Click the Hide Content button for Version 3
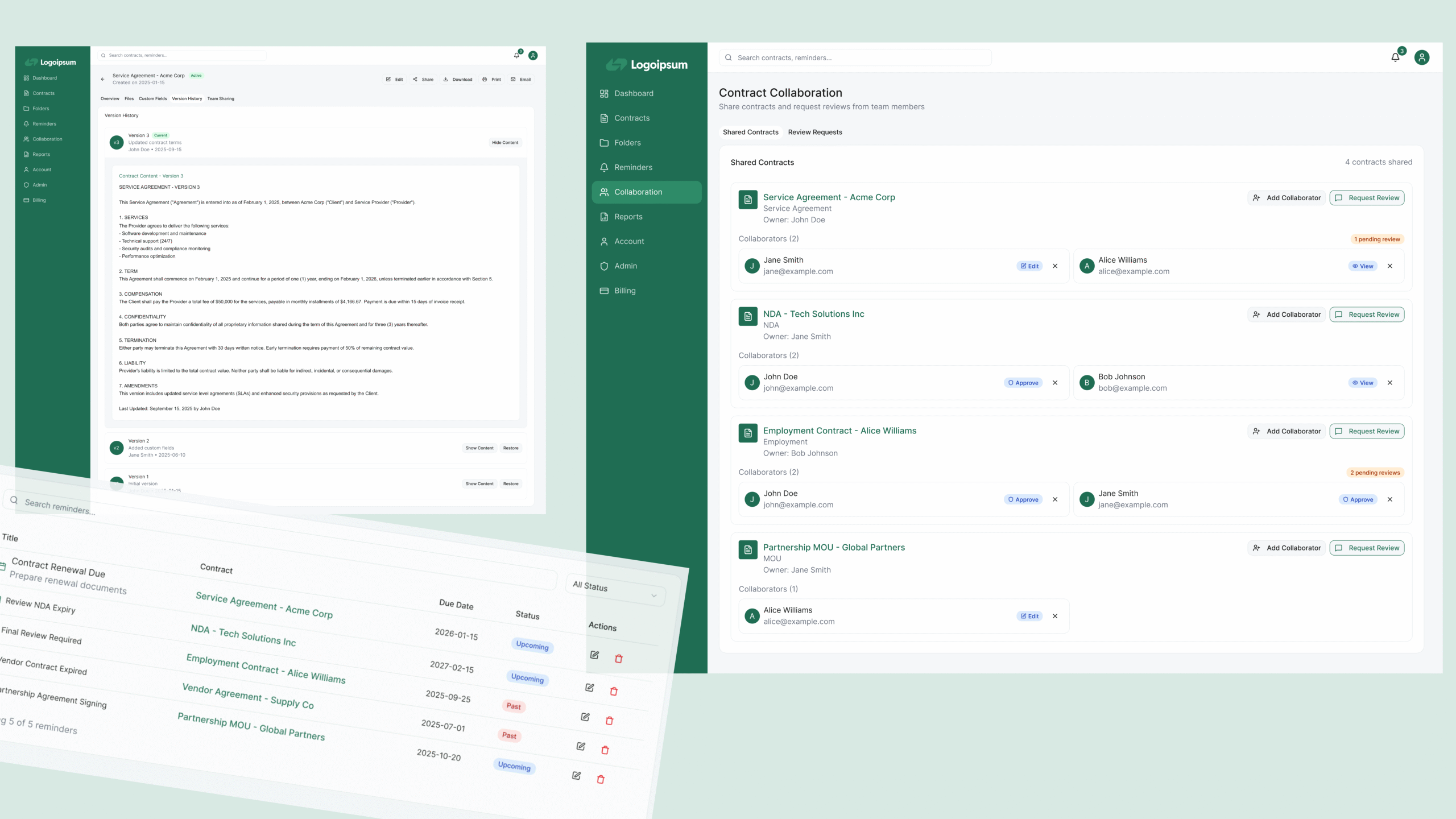This screenshot has width=1456, height=819. (x=504, y=143)
